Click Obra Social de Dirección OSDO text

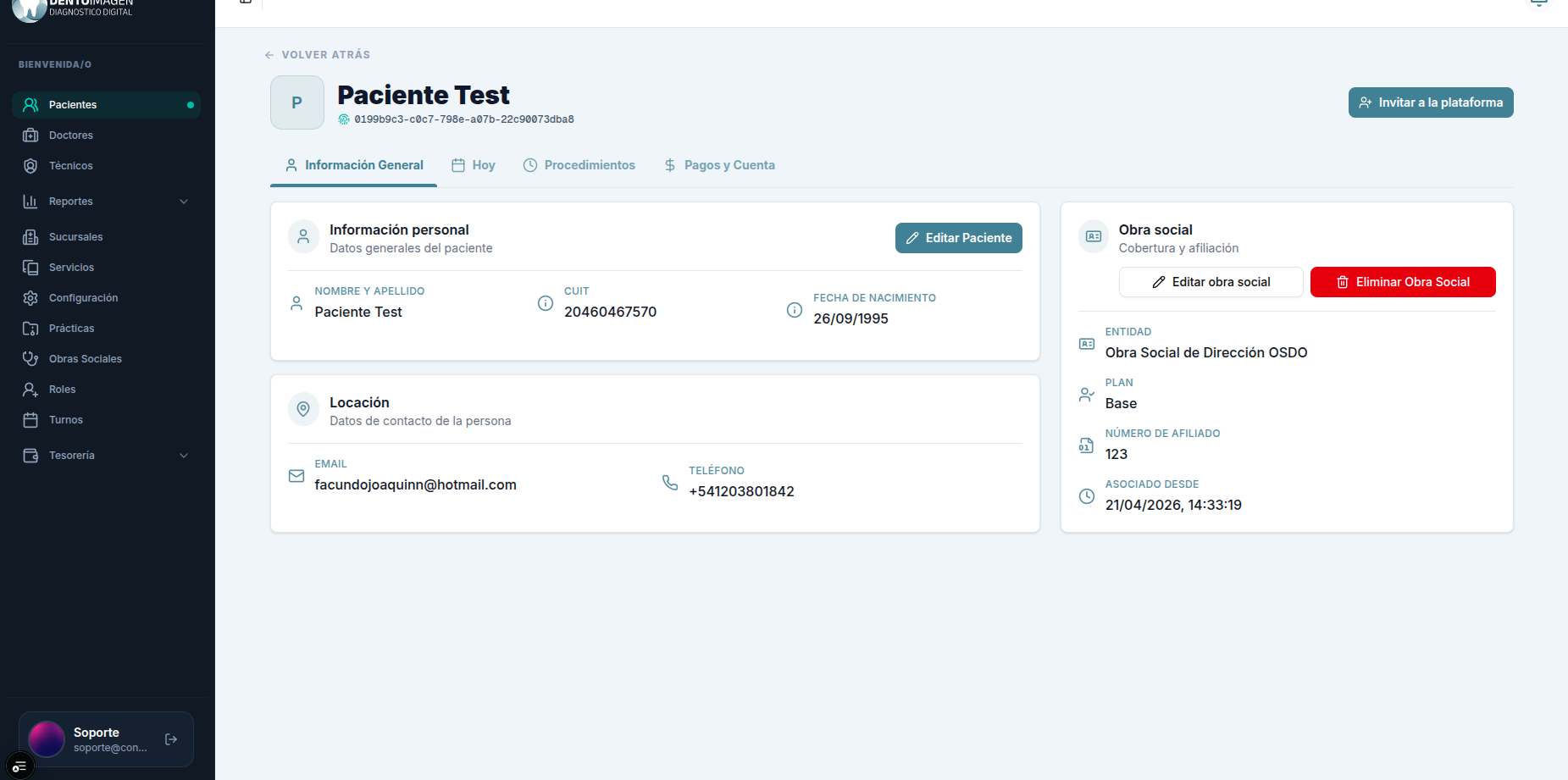(x=1206, y=353)
